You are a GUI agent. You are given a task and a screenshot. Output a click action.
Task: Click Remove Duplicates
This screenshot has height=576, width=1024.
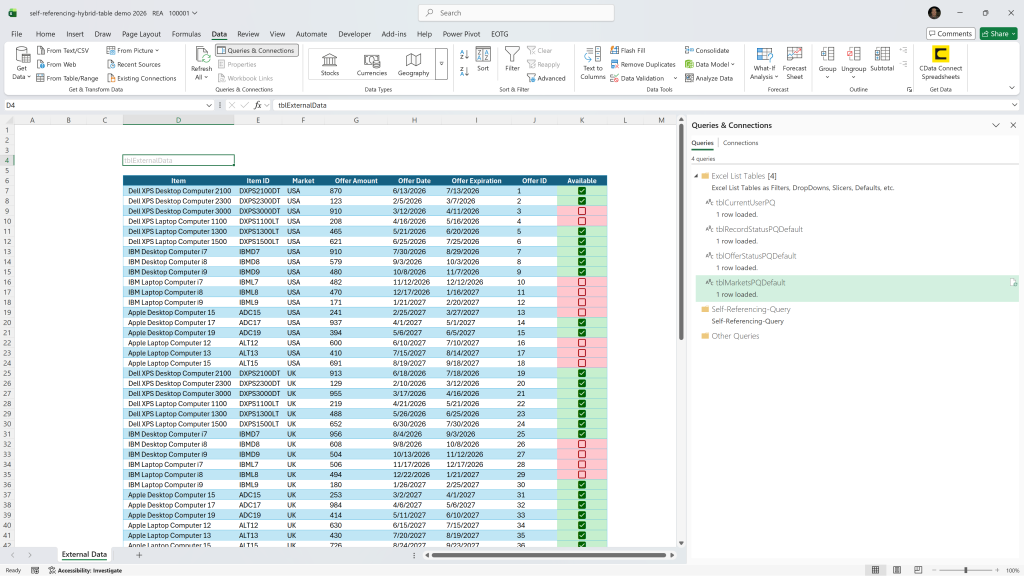click(x=643, y=64)
